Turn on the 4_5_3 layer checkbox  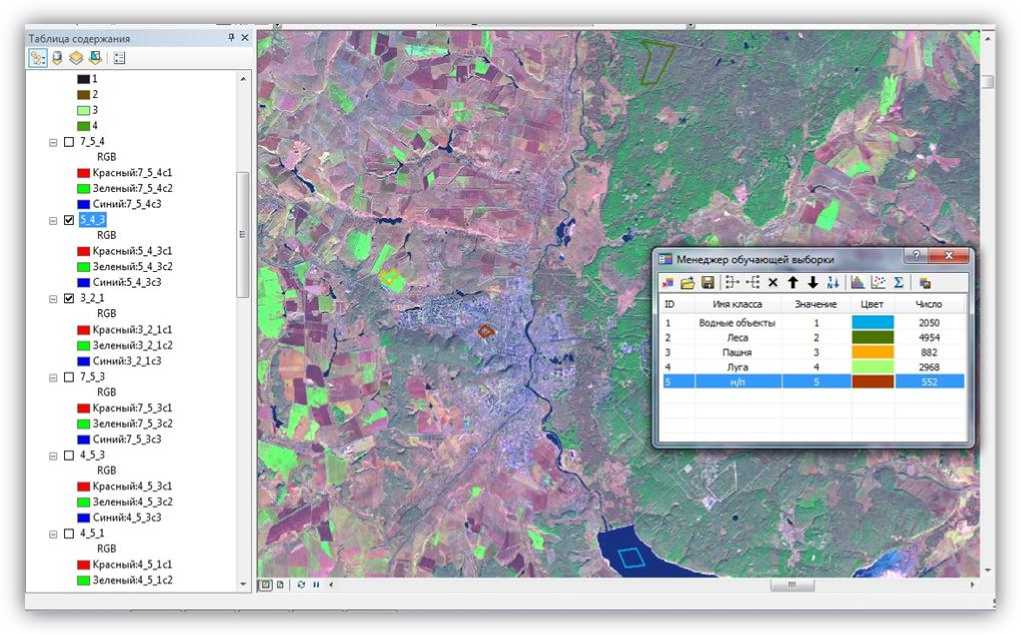pos(69,455)
